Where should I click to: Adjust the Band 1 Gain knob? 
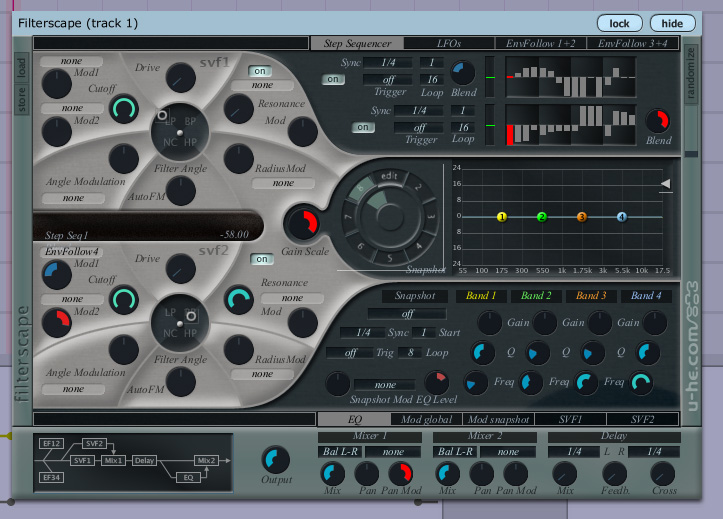489,323
